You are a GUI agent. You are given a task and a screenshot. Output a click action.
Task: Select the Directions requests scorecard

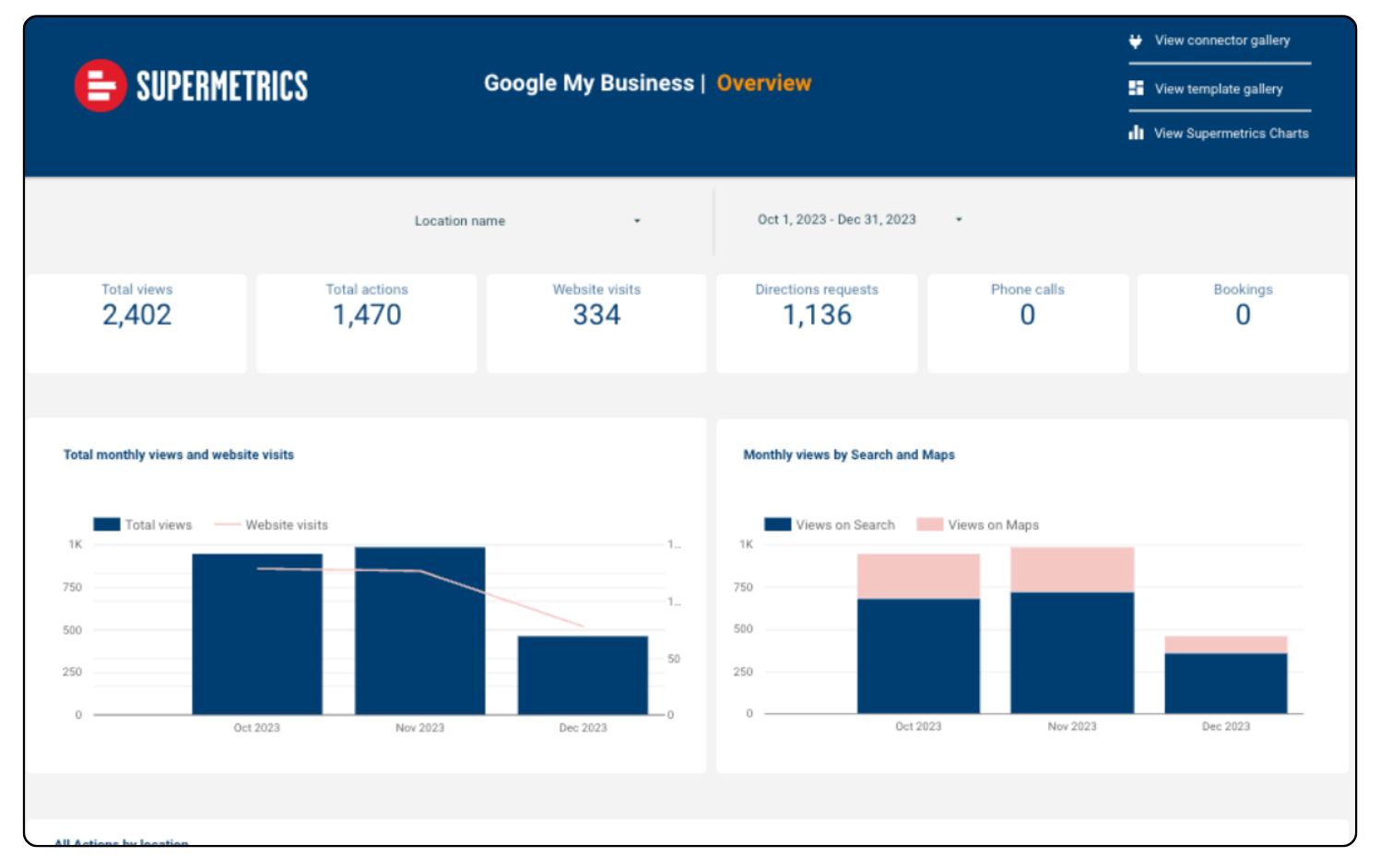[817, 315]
